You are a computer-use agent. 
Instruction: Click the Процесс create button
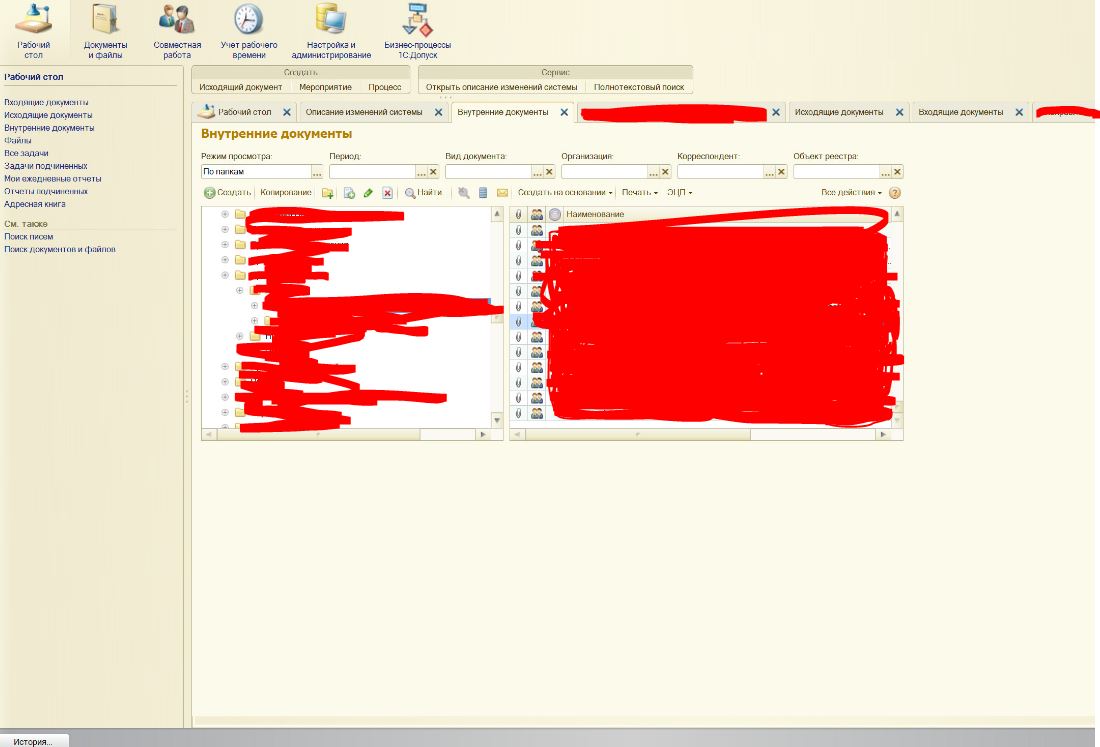385,87
